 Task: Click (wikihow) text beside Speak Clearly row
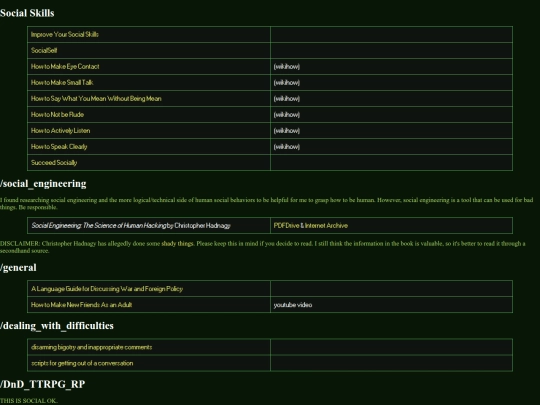[287, 146]
